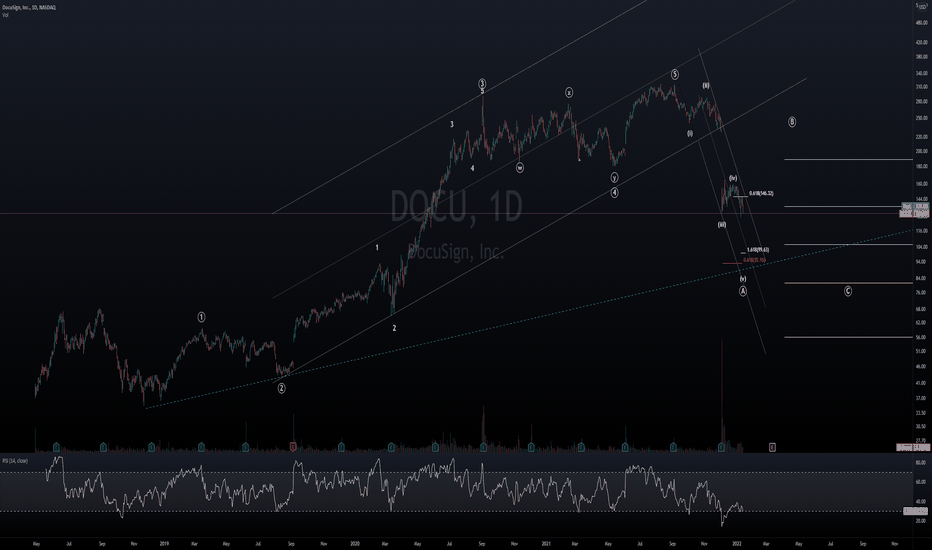Image resolution: width=932 pixels, height=550 pixels.
Task: Click the 2019 label on the time axis
Action: (164, 543)
